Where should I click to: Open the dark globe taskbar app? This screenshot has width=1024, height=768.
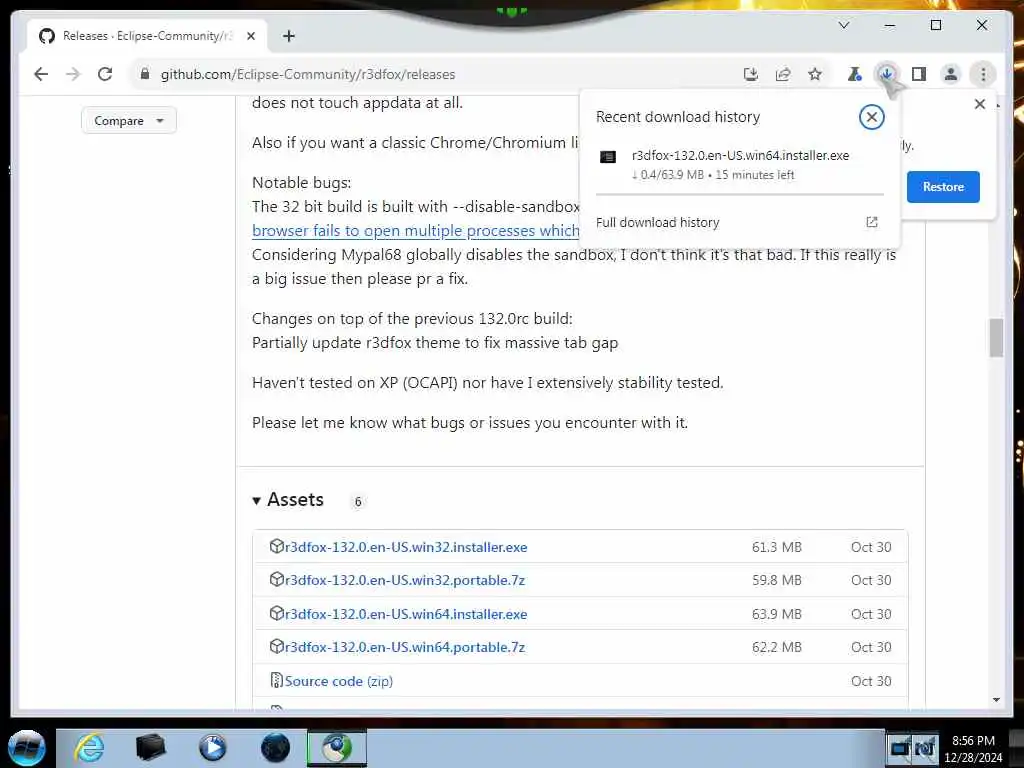[x=275, y=748]
